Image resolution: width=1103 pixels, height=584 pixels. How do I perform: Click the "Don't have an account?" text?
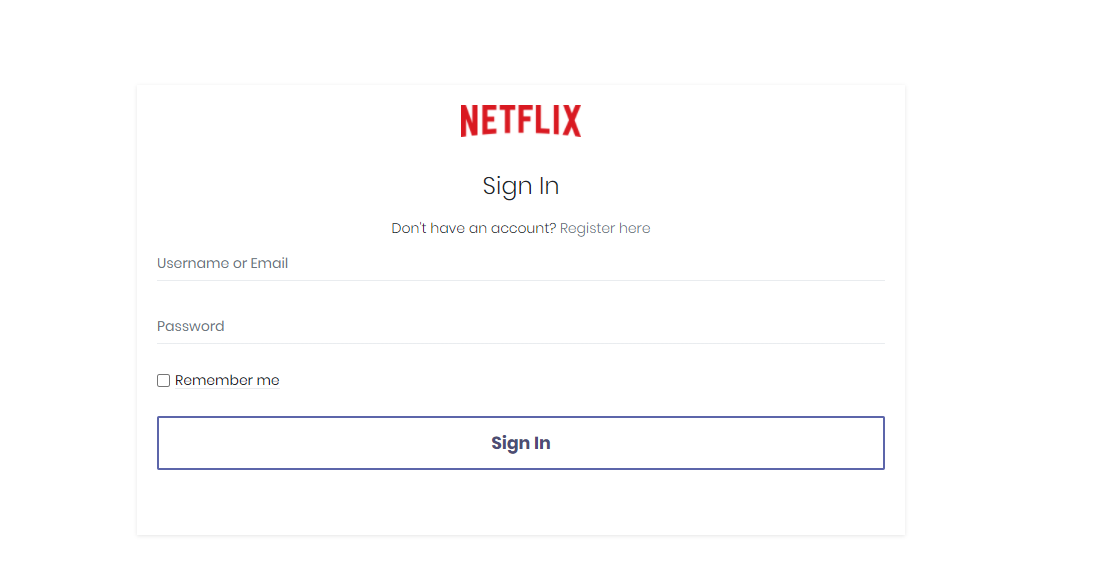[x=473, y=228]
